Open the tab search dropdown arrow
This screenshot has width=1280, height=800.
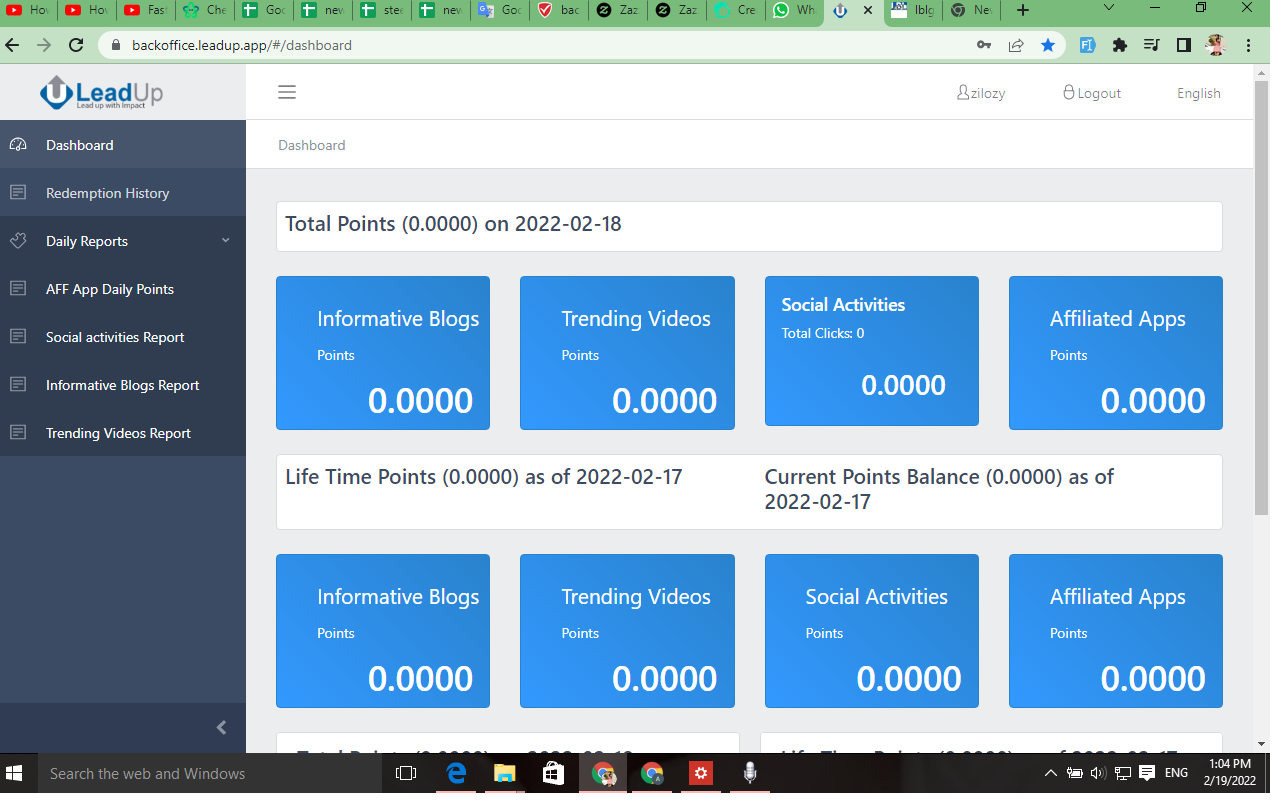[x=1109, y=7]
